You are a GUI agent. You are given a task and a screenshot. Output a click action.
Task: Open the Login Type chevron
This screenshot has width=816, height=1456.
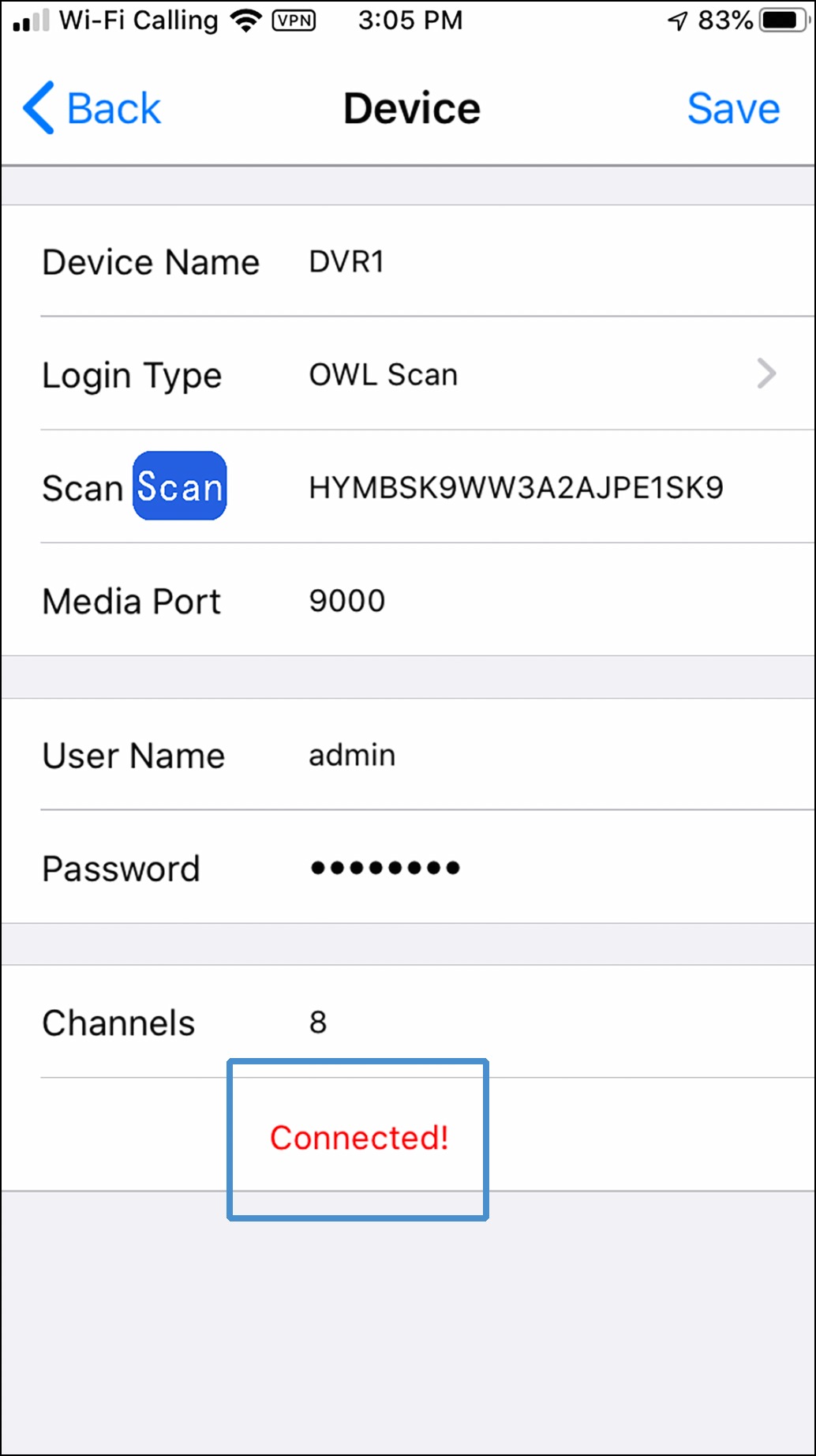(x=766, y=373)
